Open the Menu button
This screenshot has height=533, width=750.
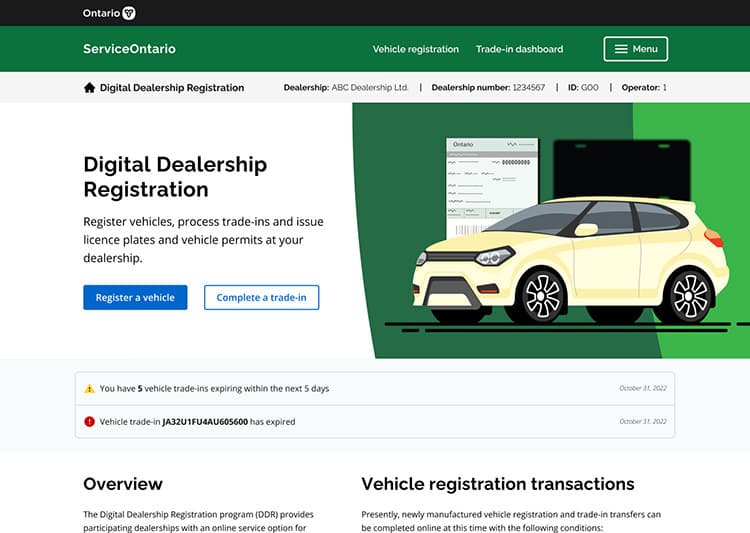[x=636, y=49]
